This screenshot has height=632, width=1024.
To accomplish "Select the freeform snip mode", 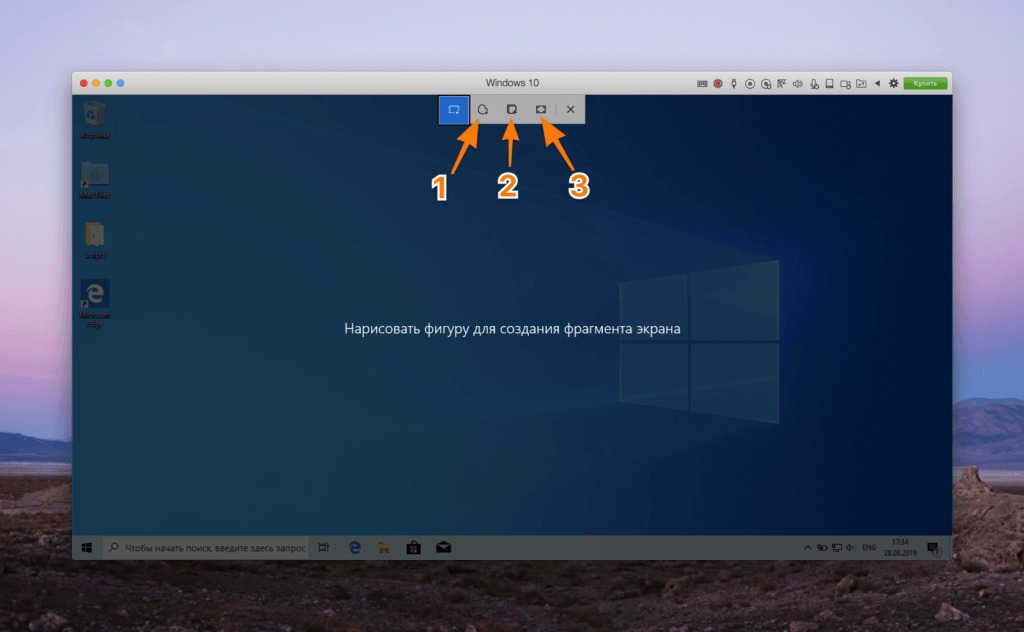I will coord(483,110).
